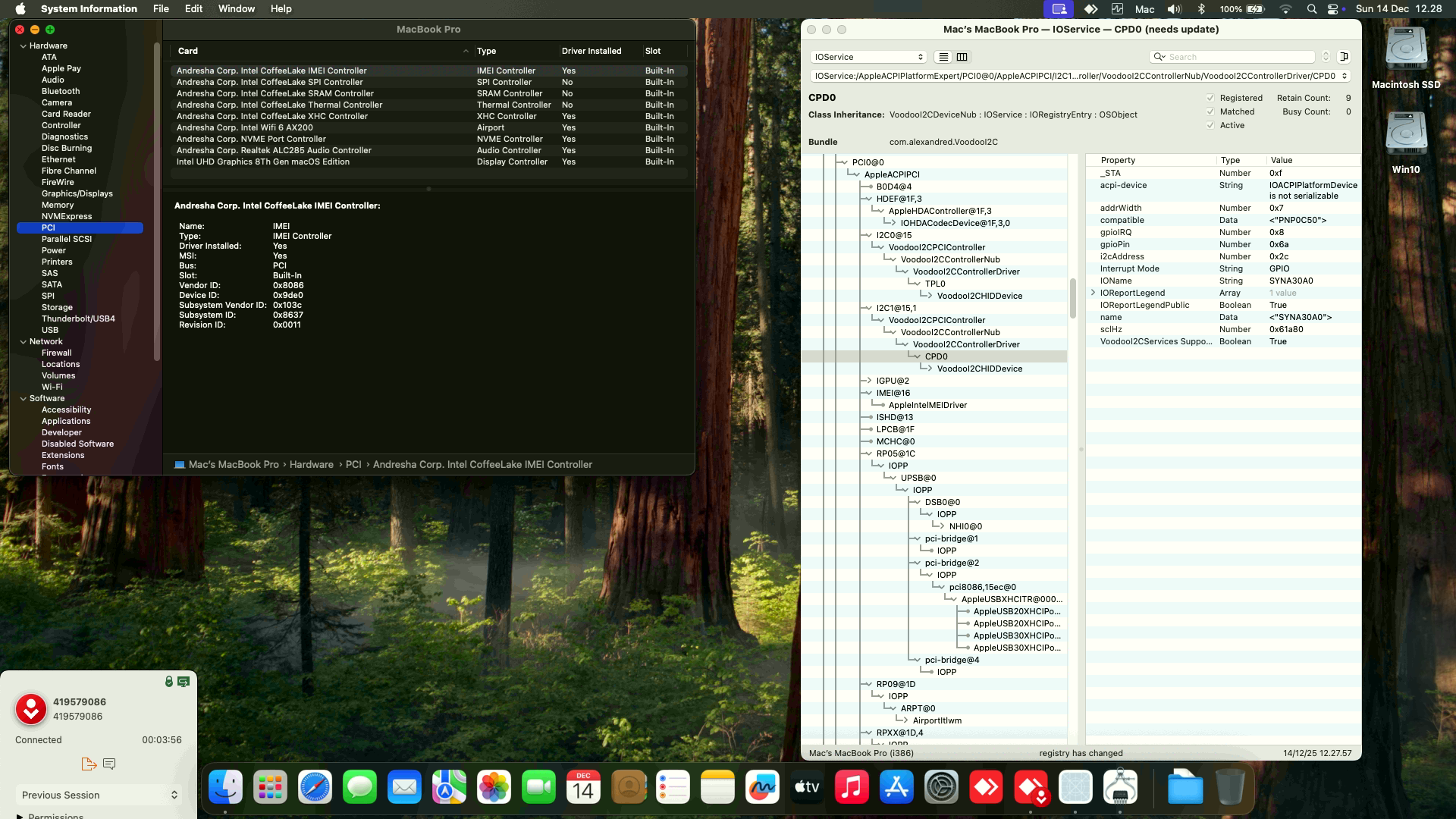Screen dimensions: 1456x819
Task: Toggle the Registered checkbox
Action: (x=1210, y=98)
